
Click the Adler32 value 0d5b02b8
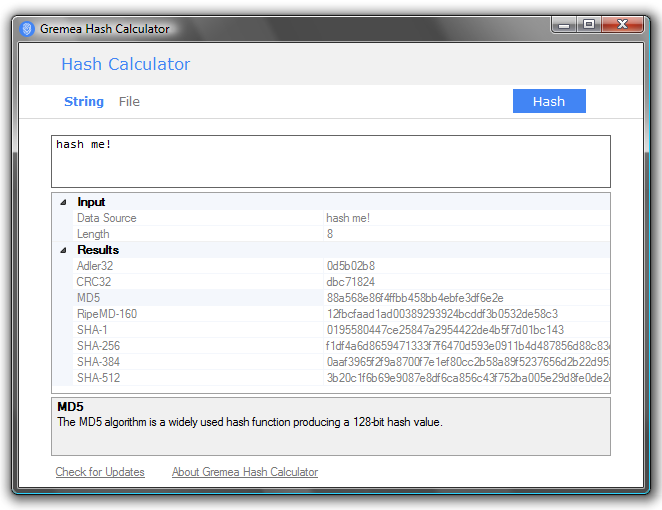pos(351,266)
